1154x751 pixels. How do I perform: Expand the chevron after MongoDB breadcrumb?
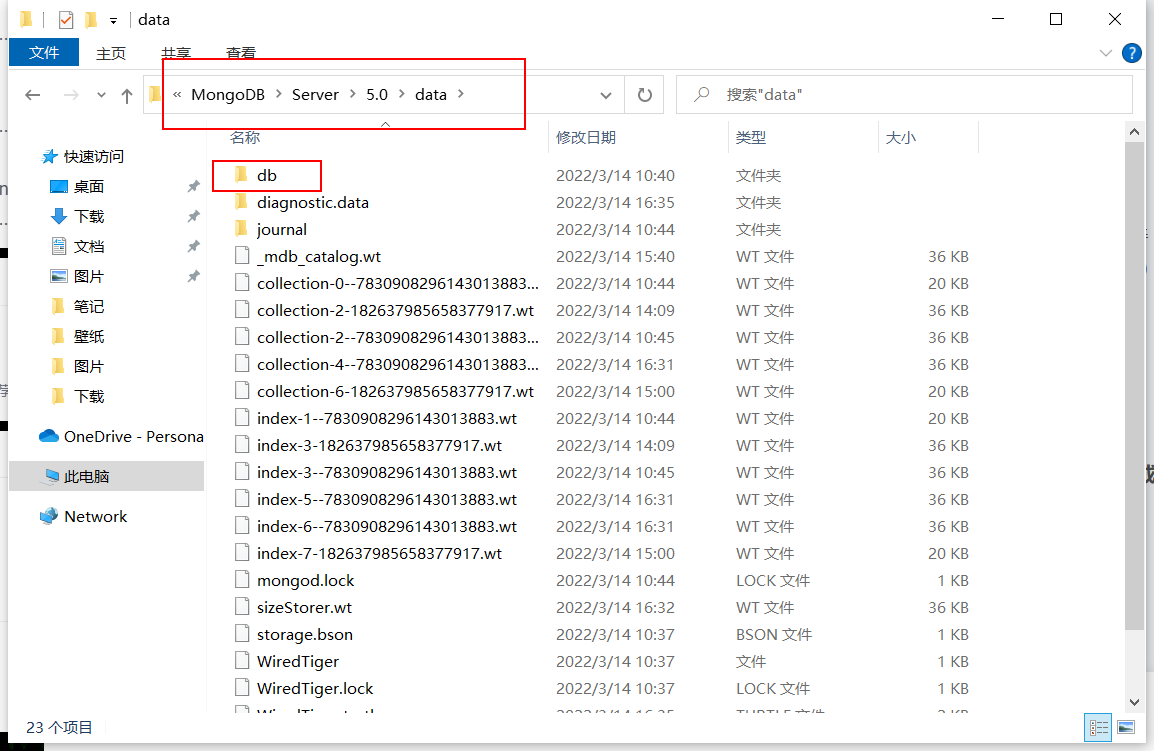click(279, 94)
